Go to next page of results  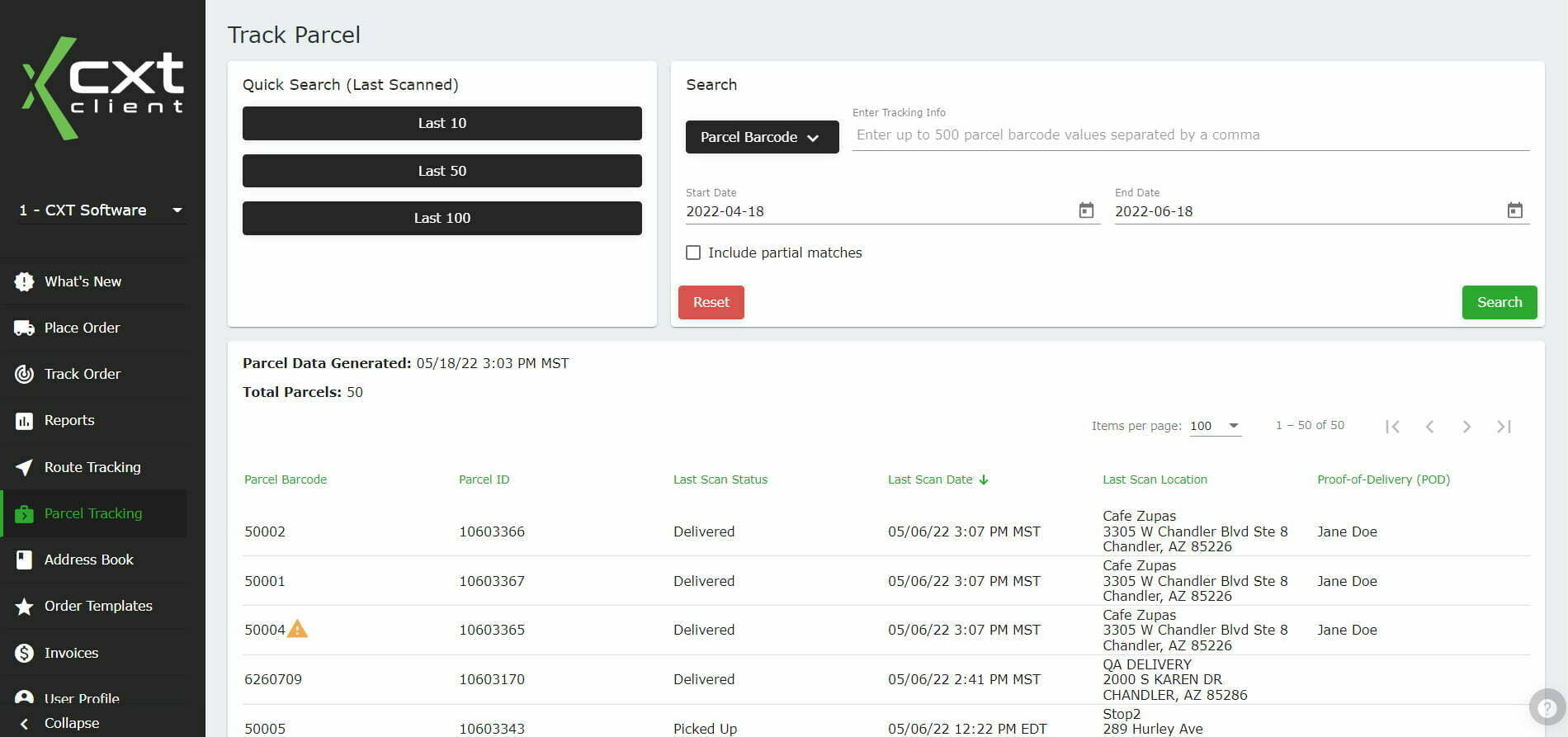click(1466, 427)
